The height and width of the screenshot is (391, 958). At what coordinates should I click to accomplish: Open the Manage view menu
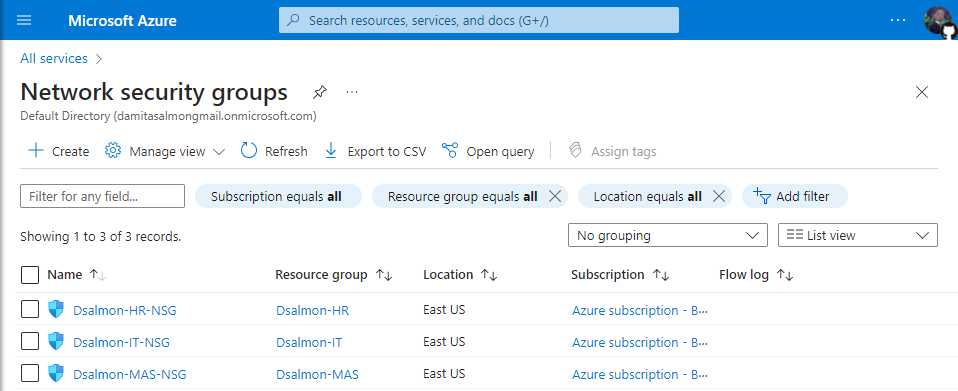(x=165, y=151)
